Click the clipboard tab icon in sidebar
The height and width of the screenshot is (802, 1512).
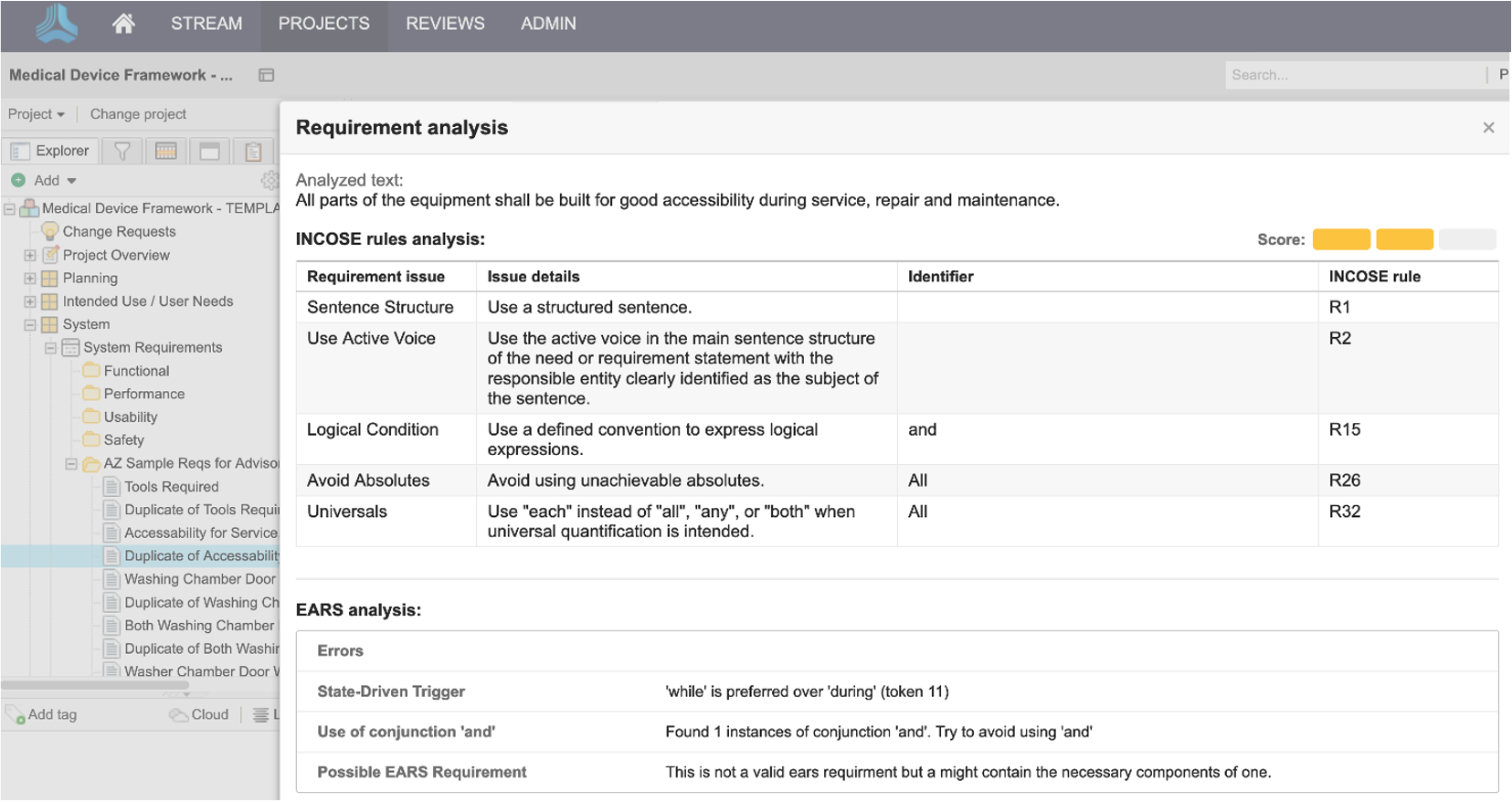[253, 152]
